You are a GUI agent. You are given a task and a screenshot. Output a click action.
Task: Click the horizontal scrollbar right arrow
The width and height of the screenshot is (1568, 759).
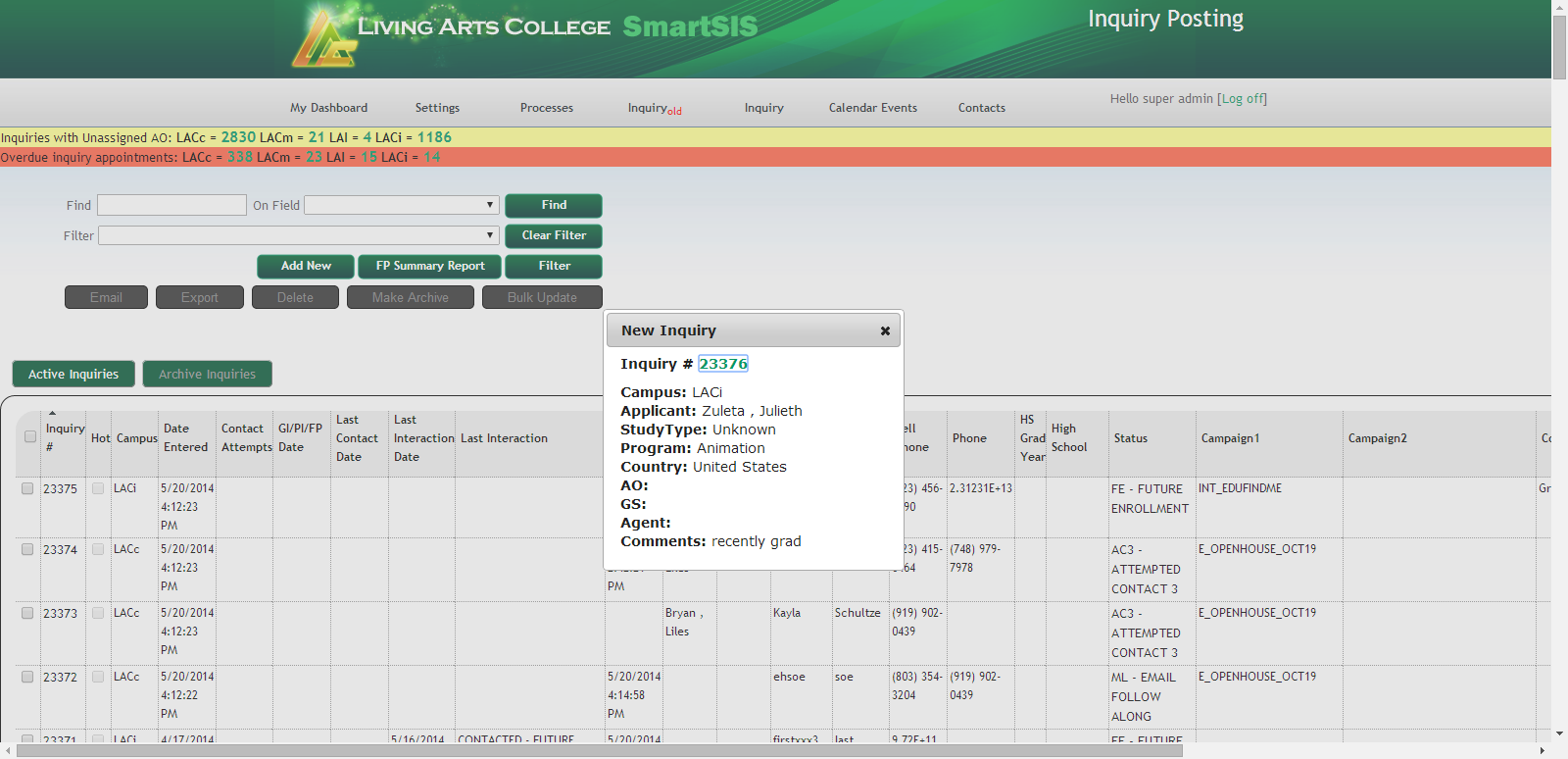coord(1543,751)
